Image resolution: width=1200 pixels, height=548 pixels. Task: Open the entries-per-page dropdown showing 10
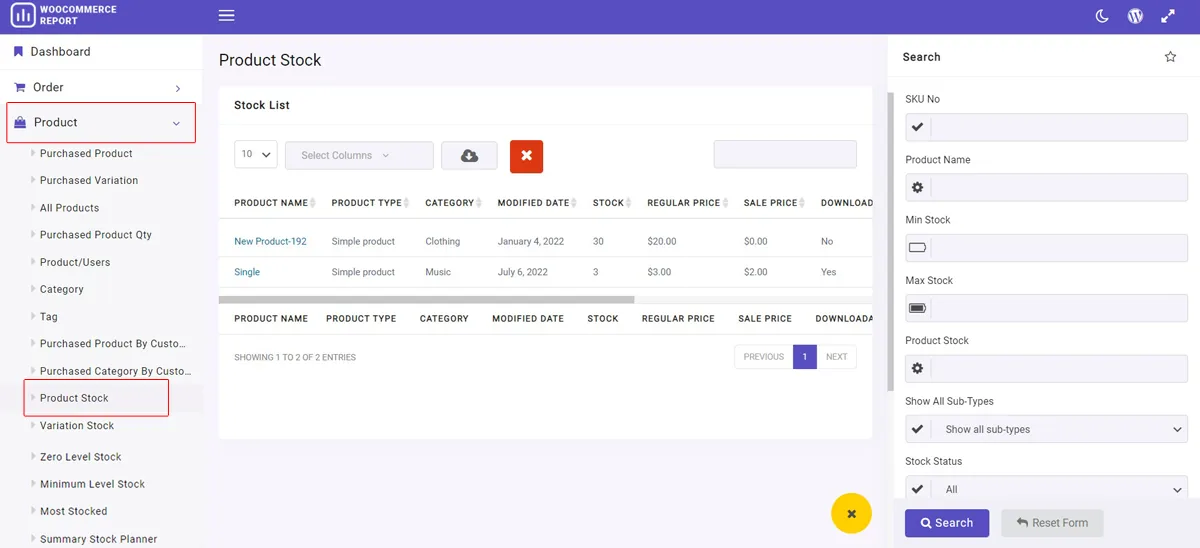click(256, 155)
